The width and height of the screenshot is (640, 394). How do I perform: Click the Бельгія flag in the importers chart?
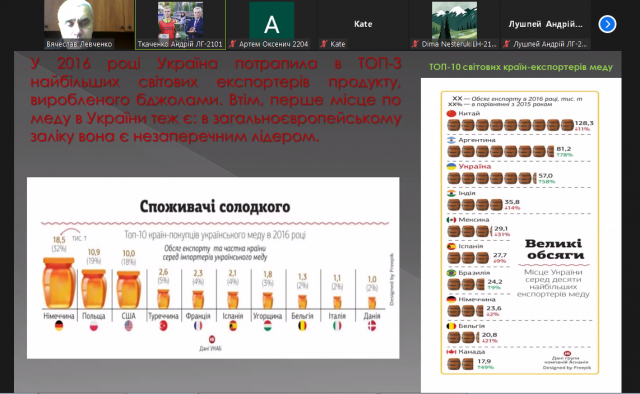click(x=302, y=326)
